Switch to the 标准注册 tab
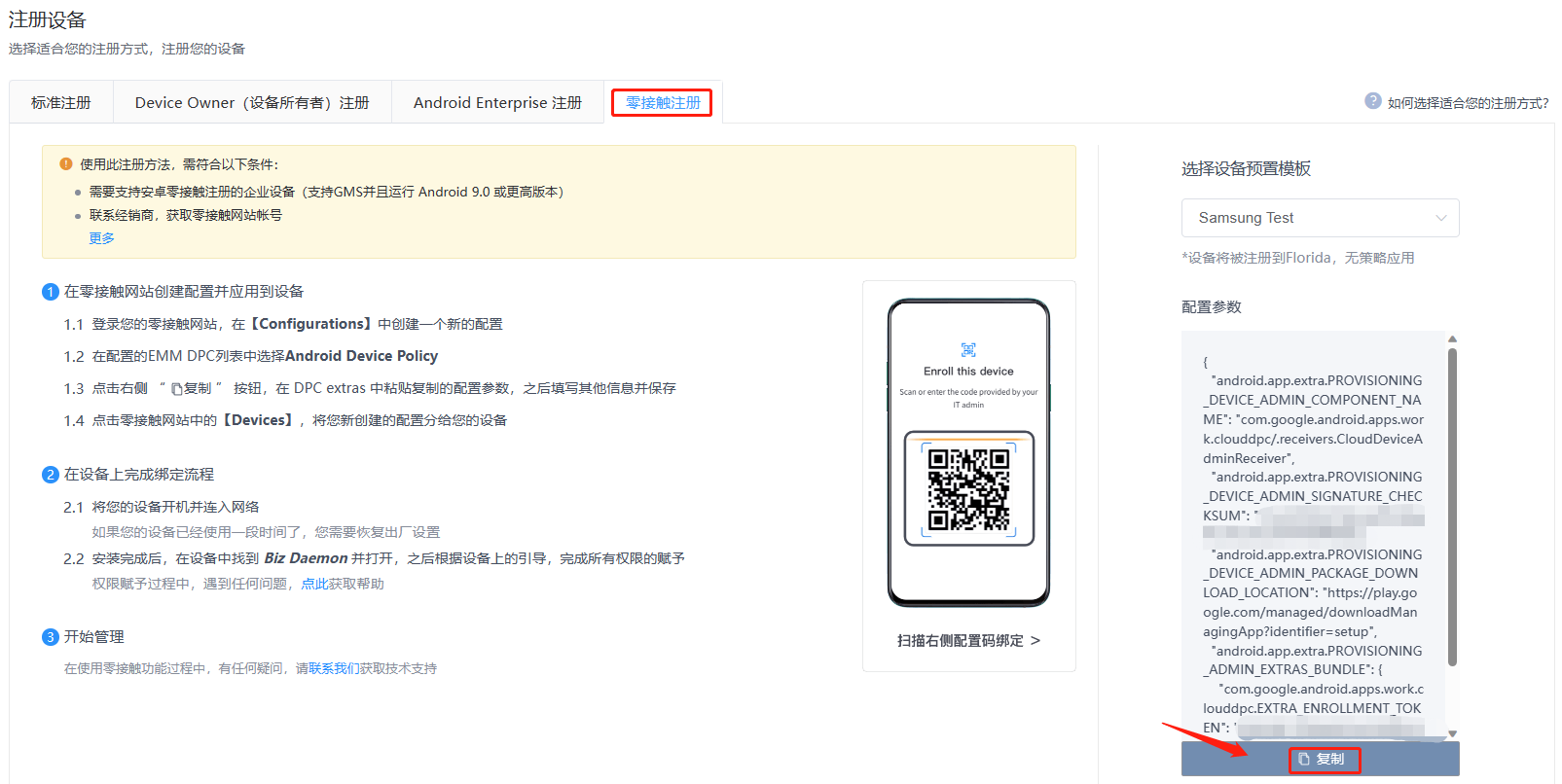The image size is (1562, 784). pos(61,102)
